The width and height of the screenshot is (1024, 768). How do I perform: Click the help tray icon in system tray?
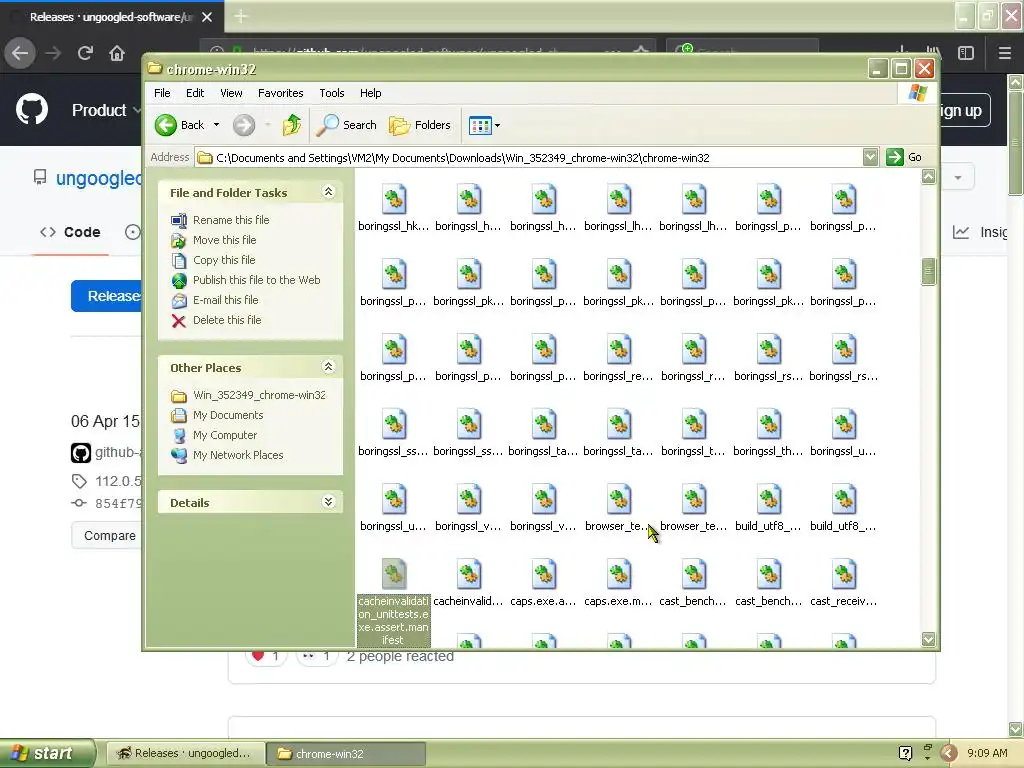pyautogui.click(x=905, y=753)
